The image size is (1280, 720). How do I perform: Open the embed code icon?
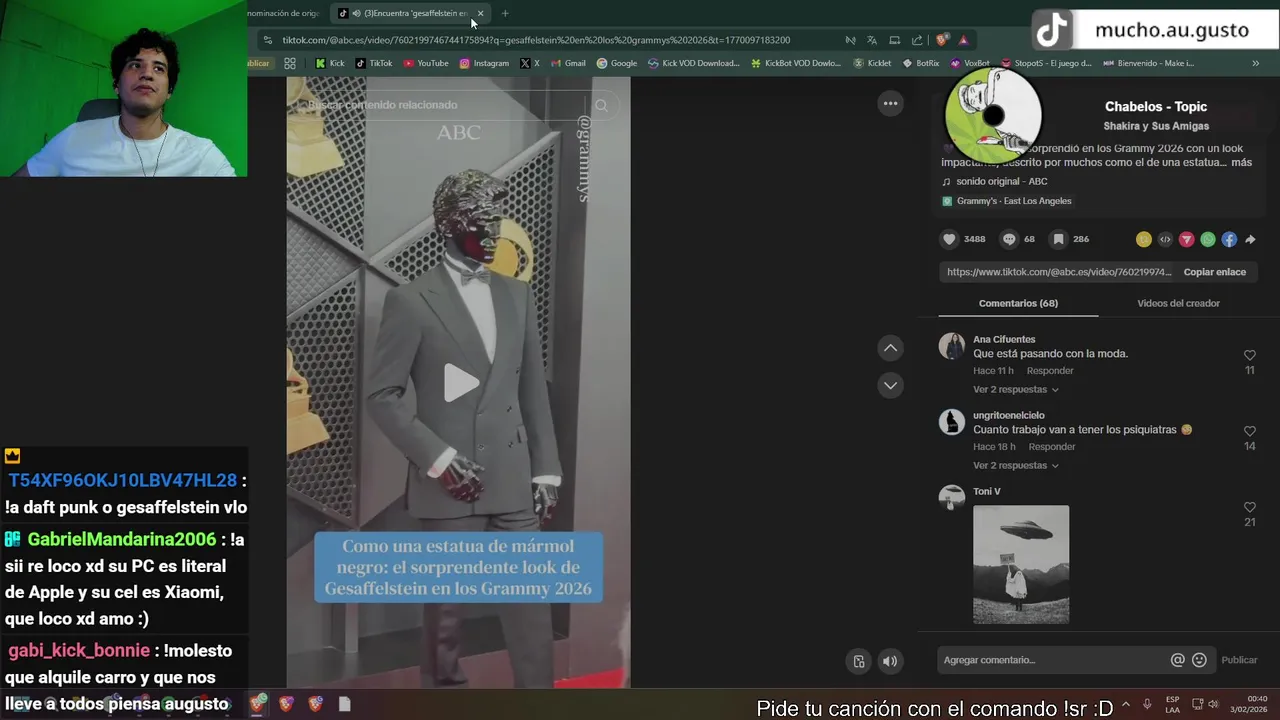1165,239
